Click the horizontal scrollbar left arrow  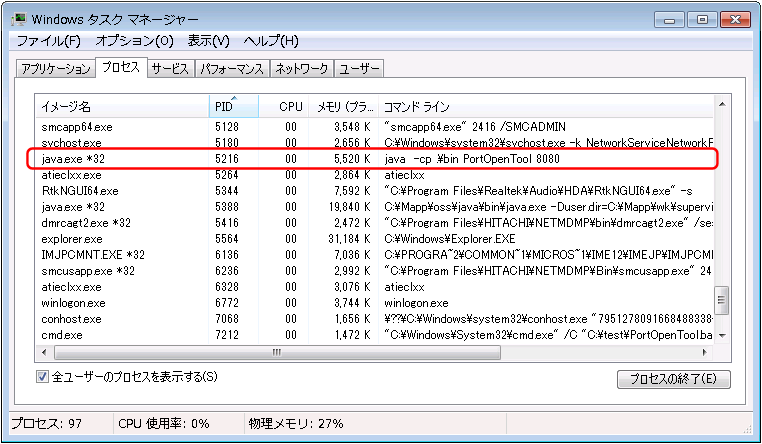pyautogui.click(x=44, y=352)
